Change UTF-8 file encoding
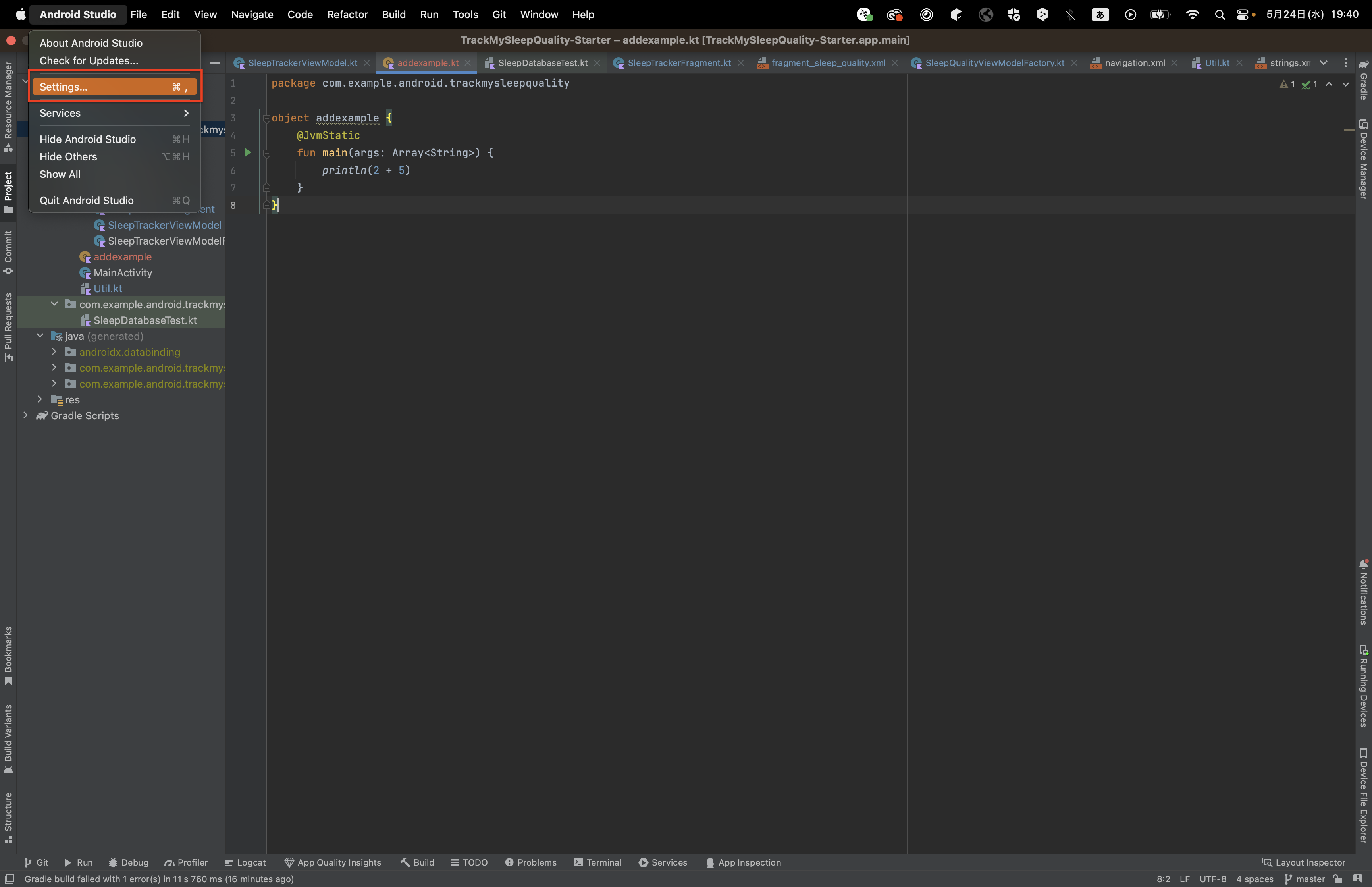Viewport: 1372px width, 887px height. click(x=1212, y=879)
